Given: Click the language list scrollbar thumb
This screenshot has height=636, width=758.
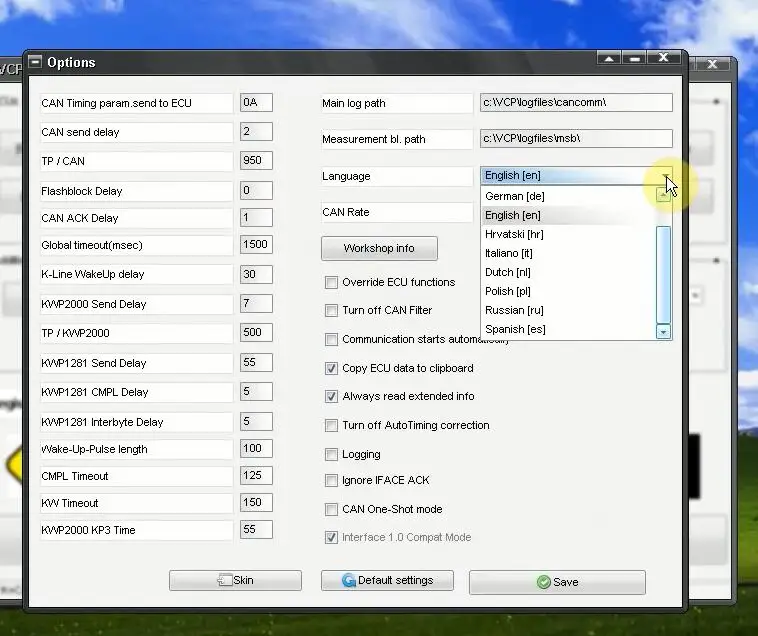Looking at the screenshot, I should tap(663, 275).
